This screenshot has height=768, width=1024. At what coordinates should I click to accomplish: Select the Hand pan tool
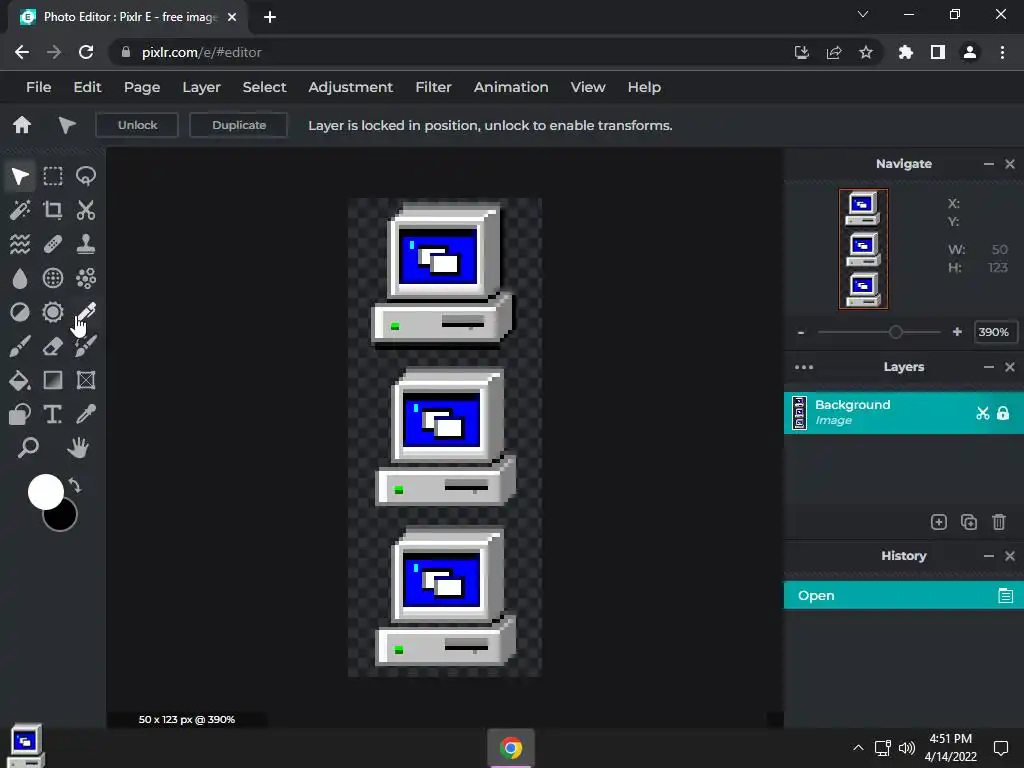78,448
